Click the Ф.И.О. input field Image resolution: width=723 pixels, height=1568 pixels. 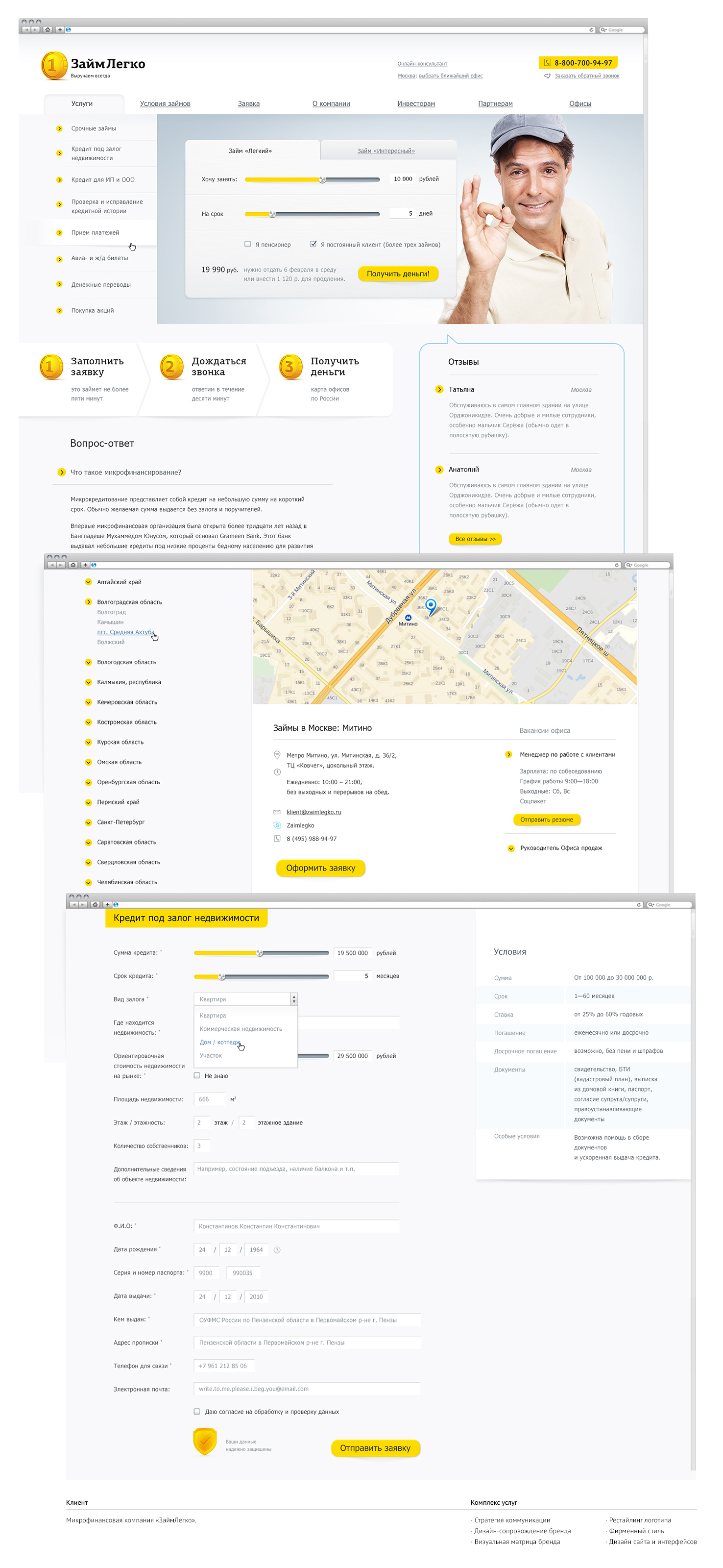pos(297,1226)
